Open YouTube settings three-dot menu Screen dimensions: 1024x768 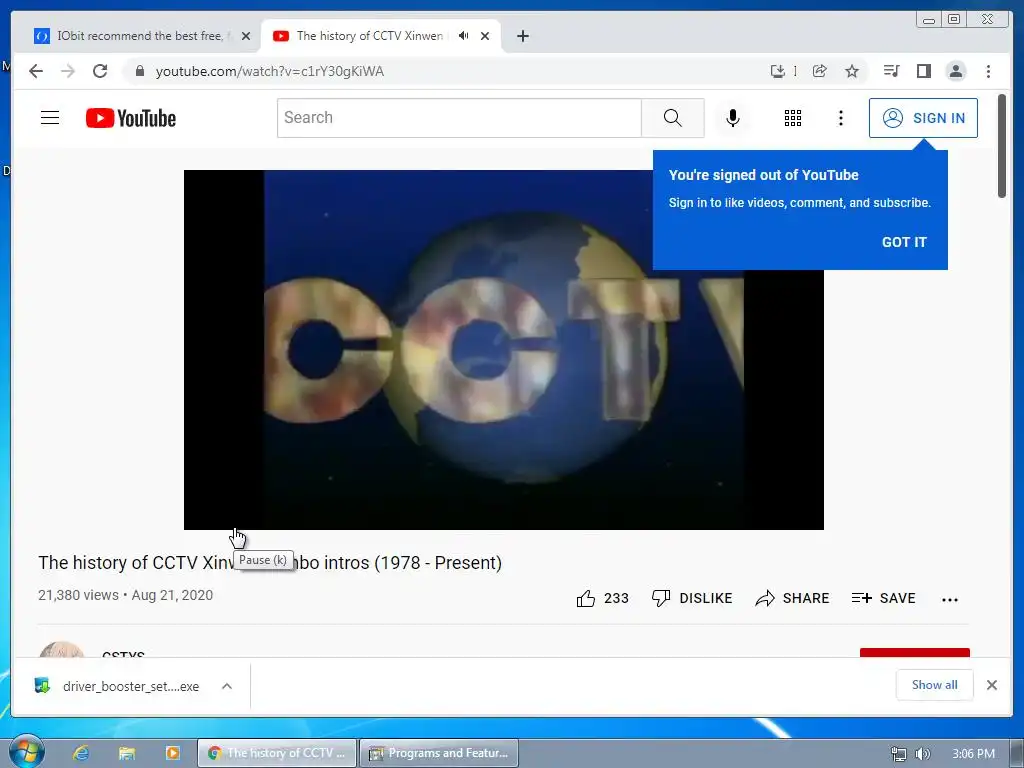coord(841,118)
